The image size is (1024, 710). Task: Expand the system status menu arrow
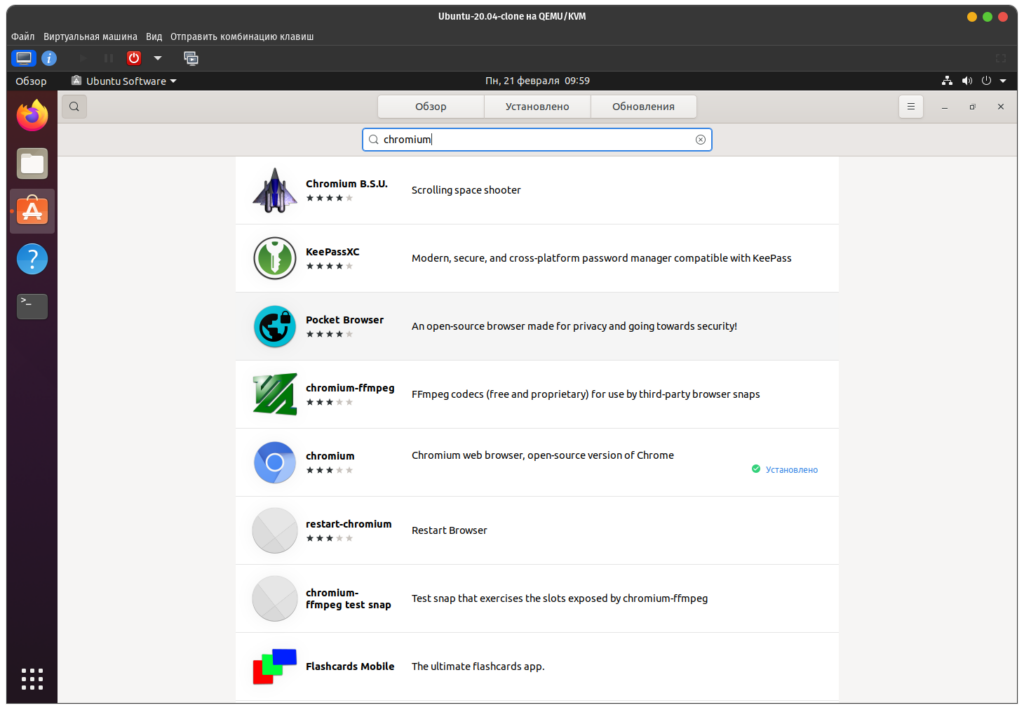1001,81
